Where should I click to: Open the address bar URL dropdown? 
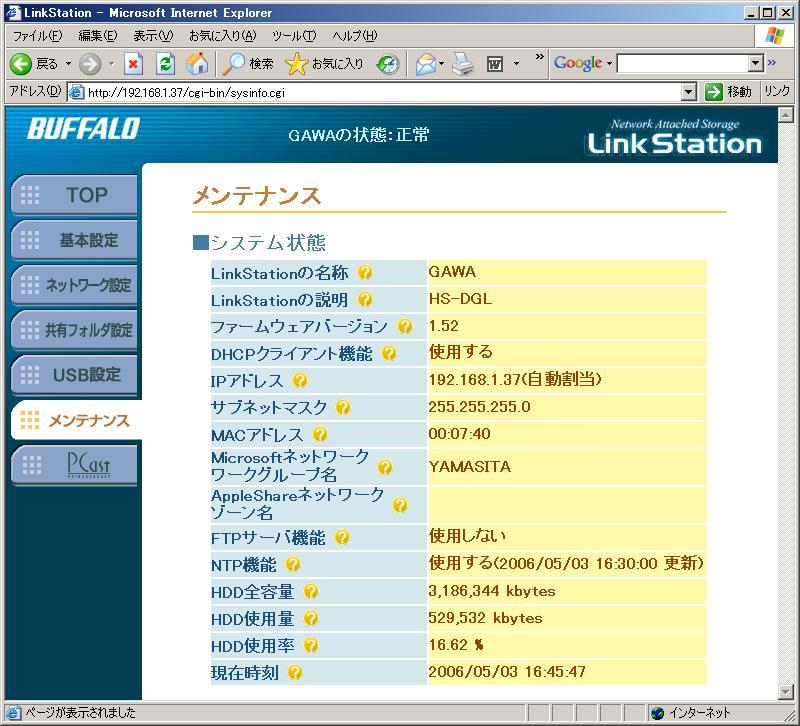(689, 92)
